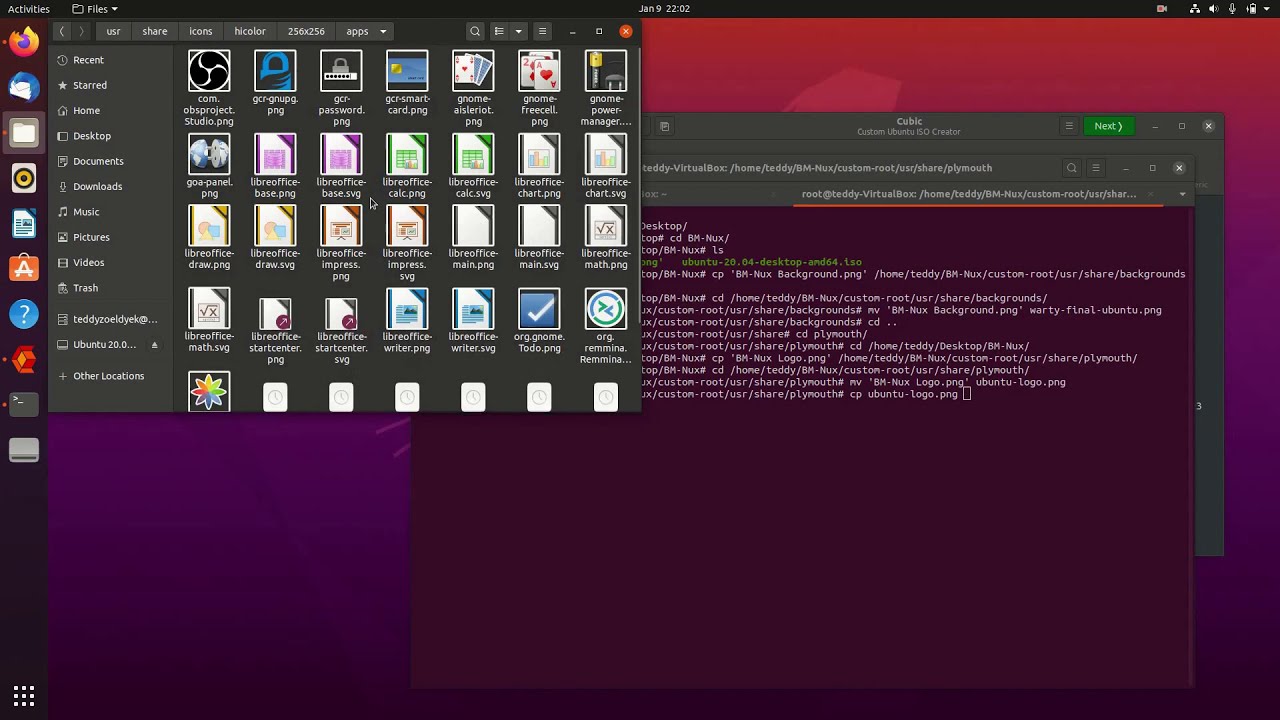Select libreoffice-writer.png file
Screen dimensions: 1280x720
tap(407, 320)
